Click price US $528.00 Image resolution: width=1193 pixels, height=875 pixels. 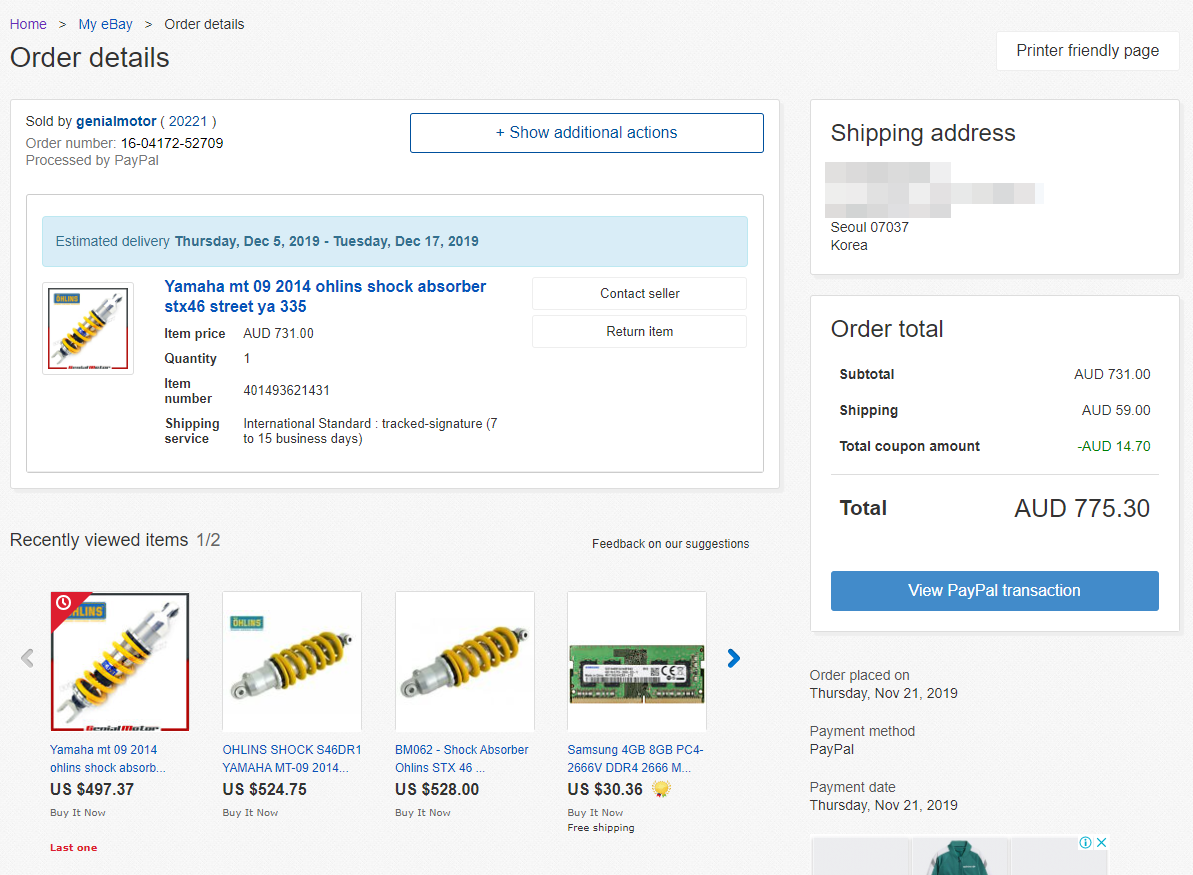(437, 790)
